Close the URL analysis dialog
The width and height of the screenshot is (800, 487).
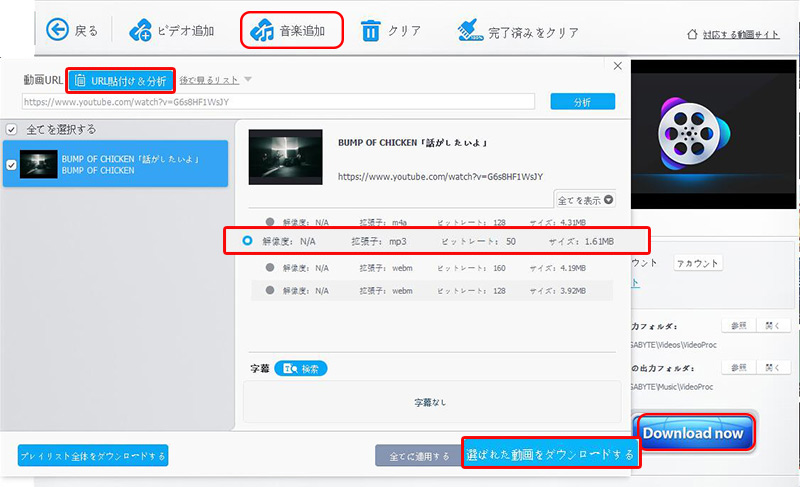[617, 66]
